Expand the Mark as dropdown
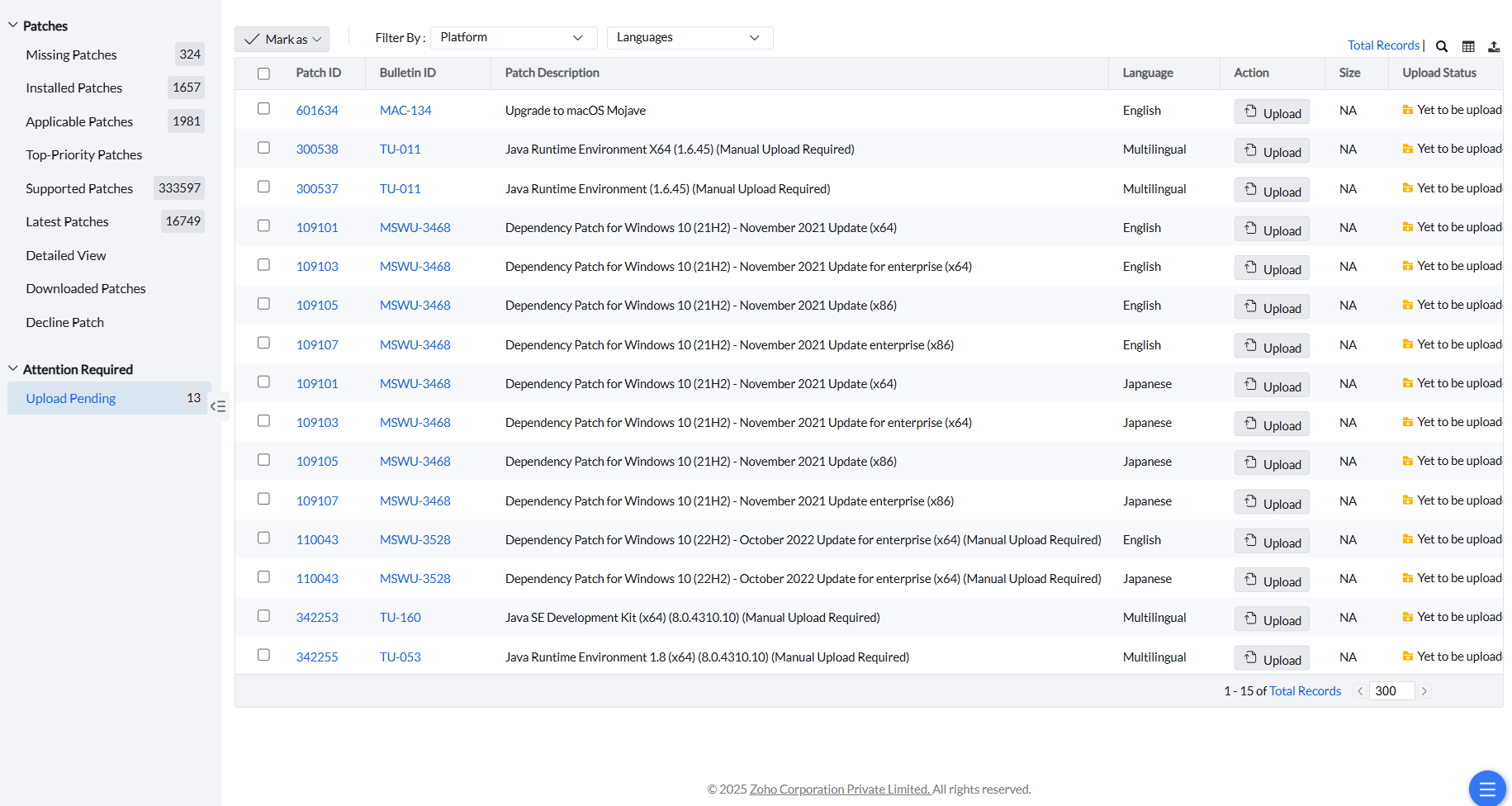Screen dimensions: 1512x806 click(282, 39)
